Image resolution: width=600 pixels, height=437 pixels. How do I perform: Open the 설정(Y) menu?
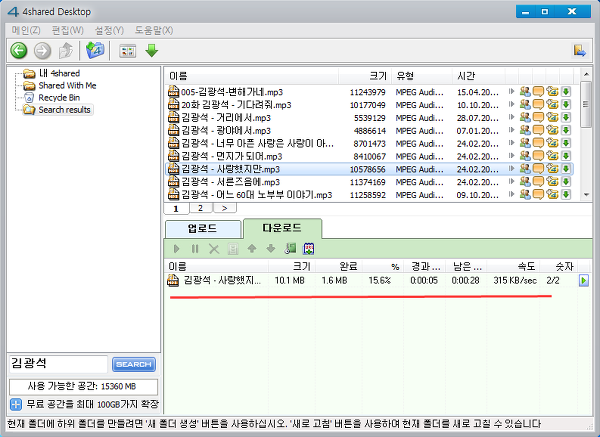click(109, 30)
